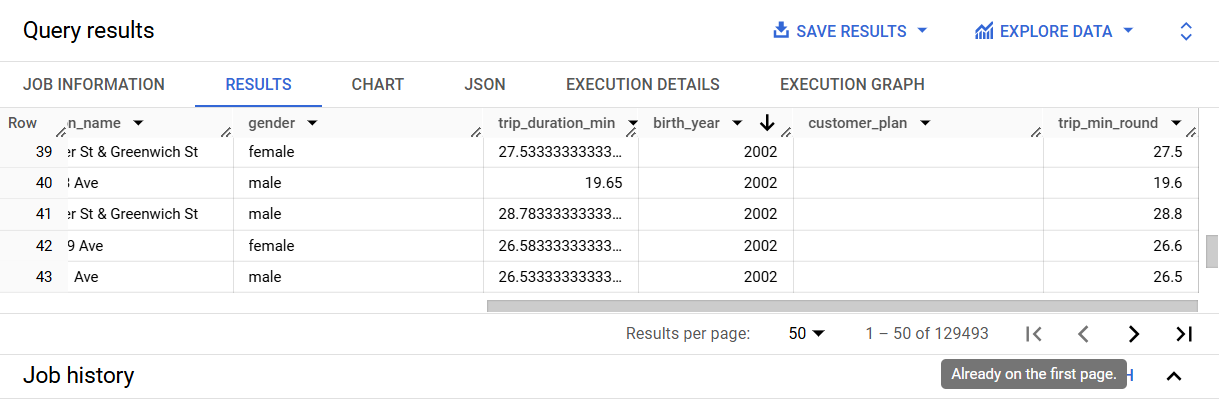Click the Row column header
Image resolution: width=1219 pixels, height=401 pixels.
[x=22, y=123]
